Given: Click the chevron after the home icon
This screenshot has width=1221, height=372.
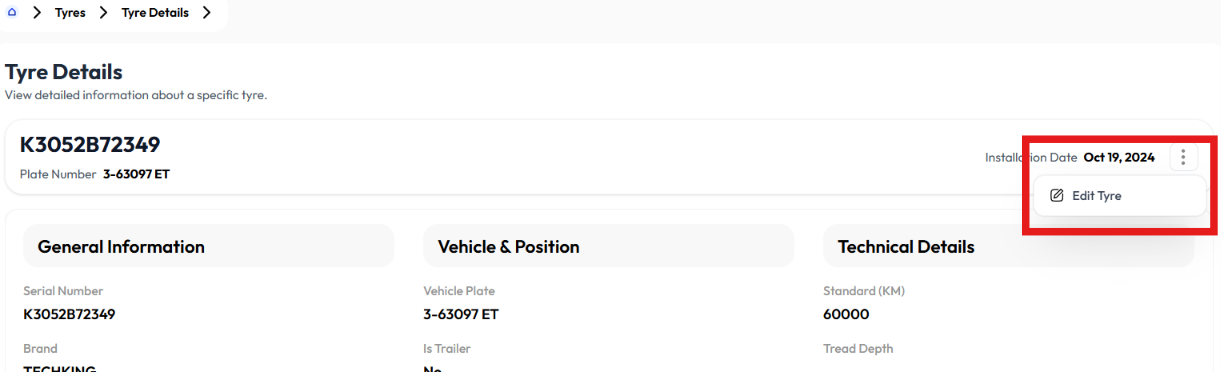Looking at the screenshot, I should tap(36, 13).
